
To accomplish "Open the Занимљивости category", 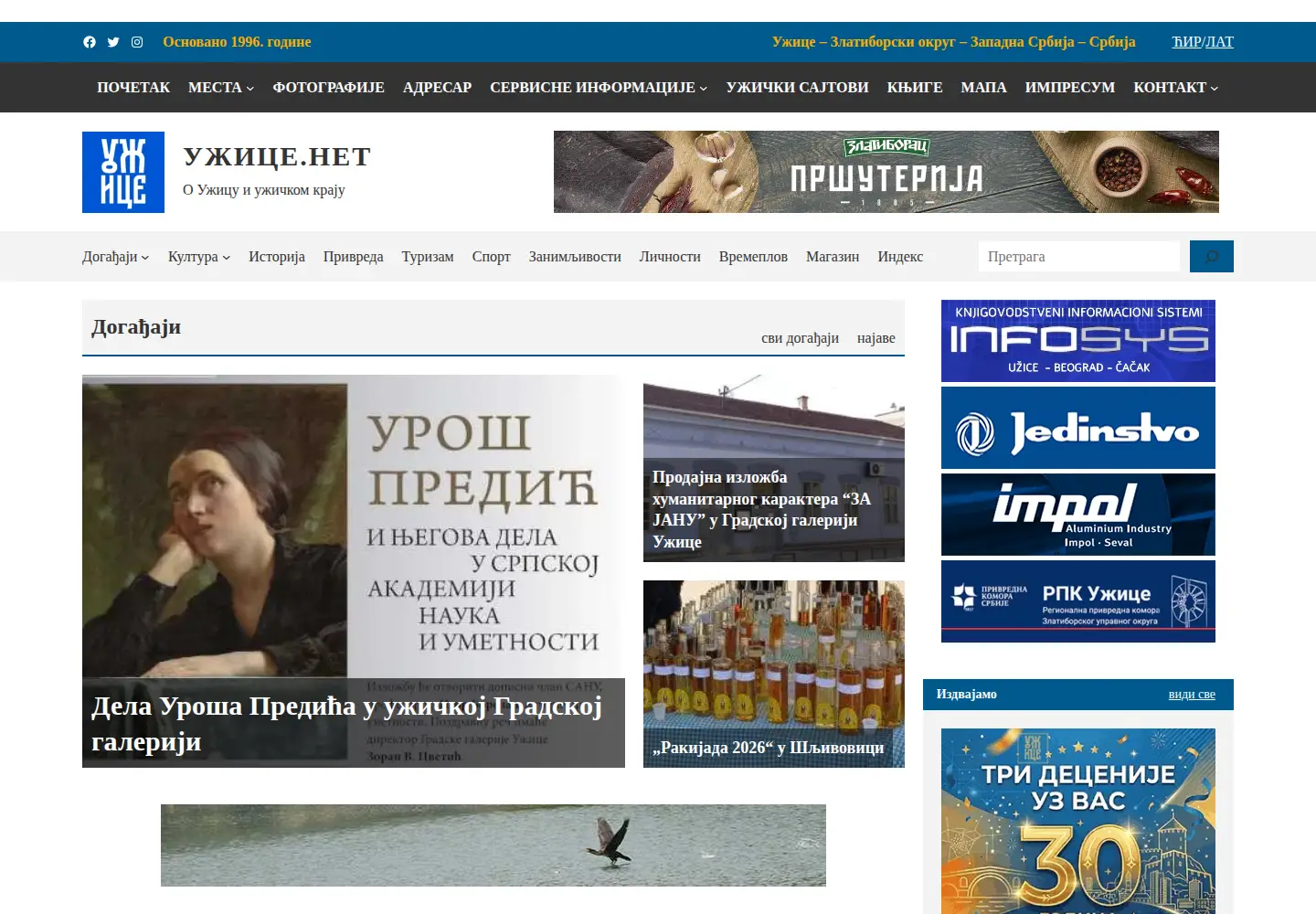I will tap(575, 257).
